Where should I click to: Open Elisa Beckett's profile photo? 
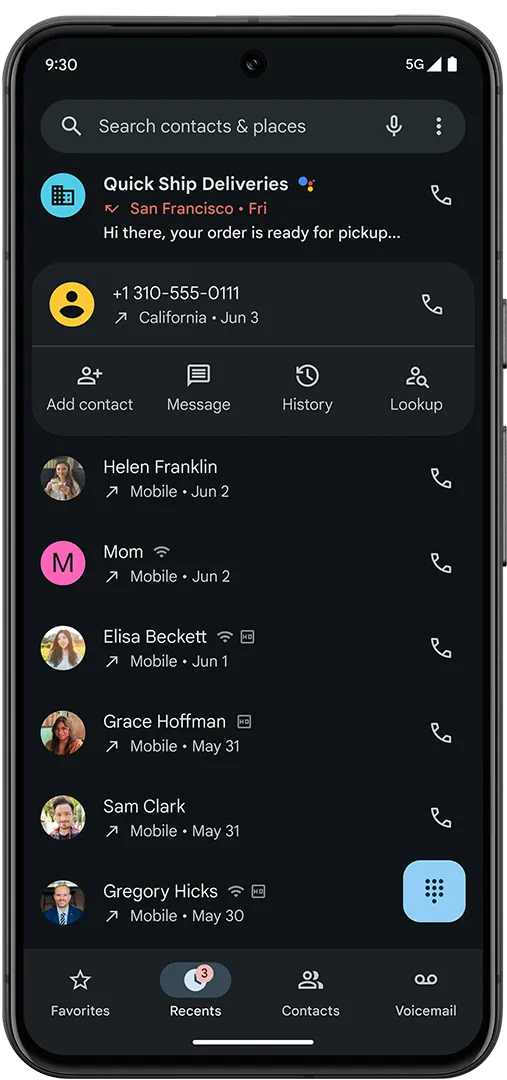(63, 648)
